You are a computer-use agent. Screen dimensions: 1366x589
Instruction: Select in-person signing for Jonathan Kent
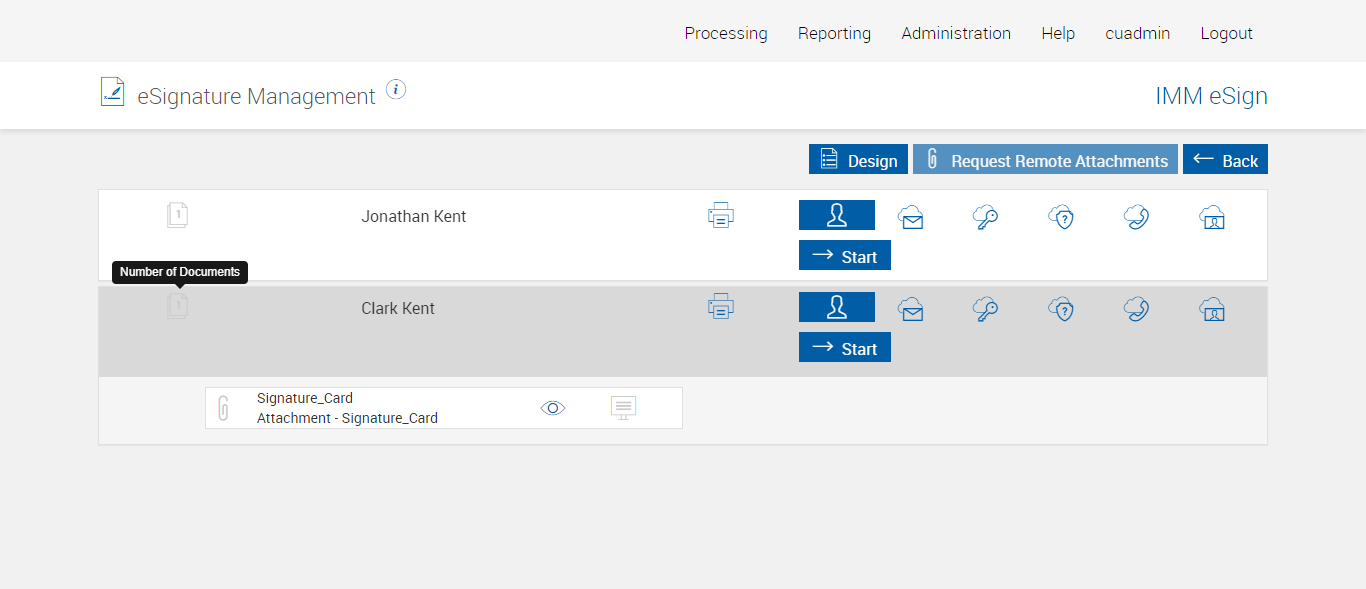point(836,215)
